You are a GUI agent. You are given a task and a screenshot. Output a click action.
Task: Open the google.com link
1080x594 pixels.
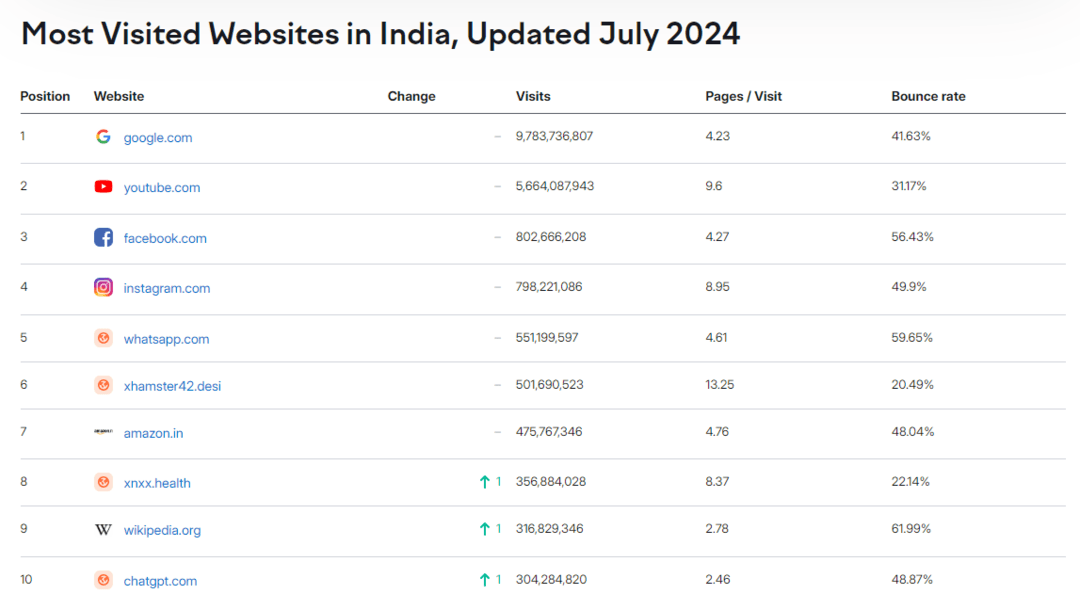[x=158, y=138]
